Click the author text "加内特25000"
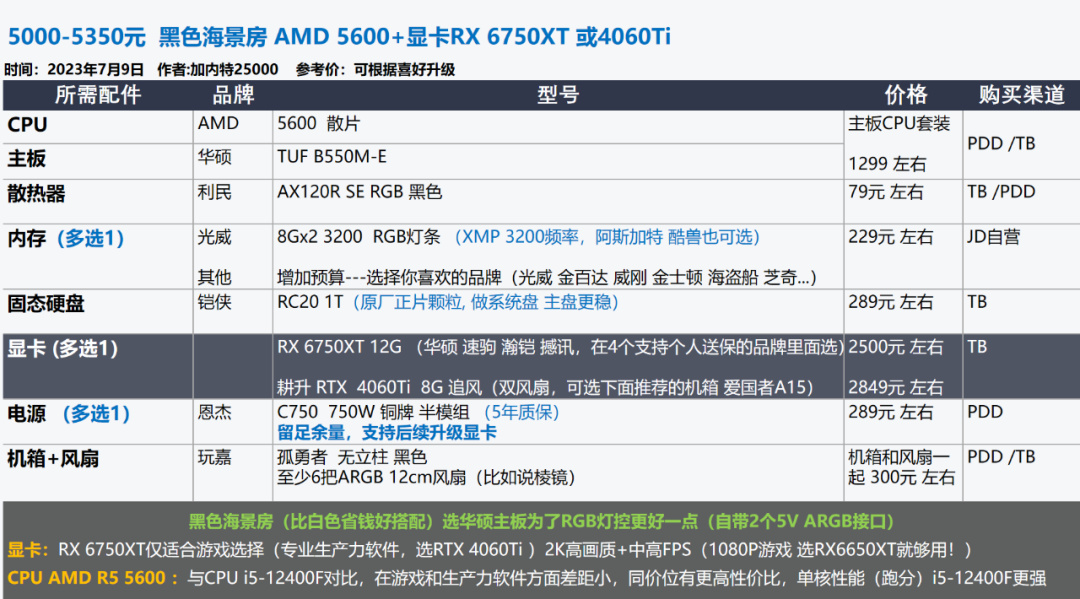Screen dimensions: 1080x599 tap(233, 70)
